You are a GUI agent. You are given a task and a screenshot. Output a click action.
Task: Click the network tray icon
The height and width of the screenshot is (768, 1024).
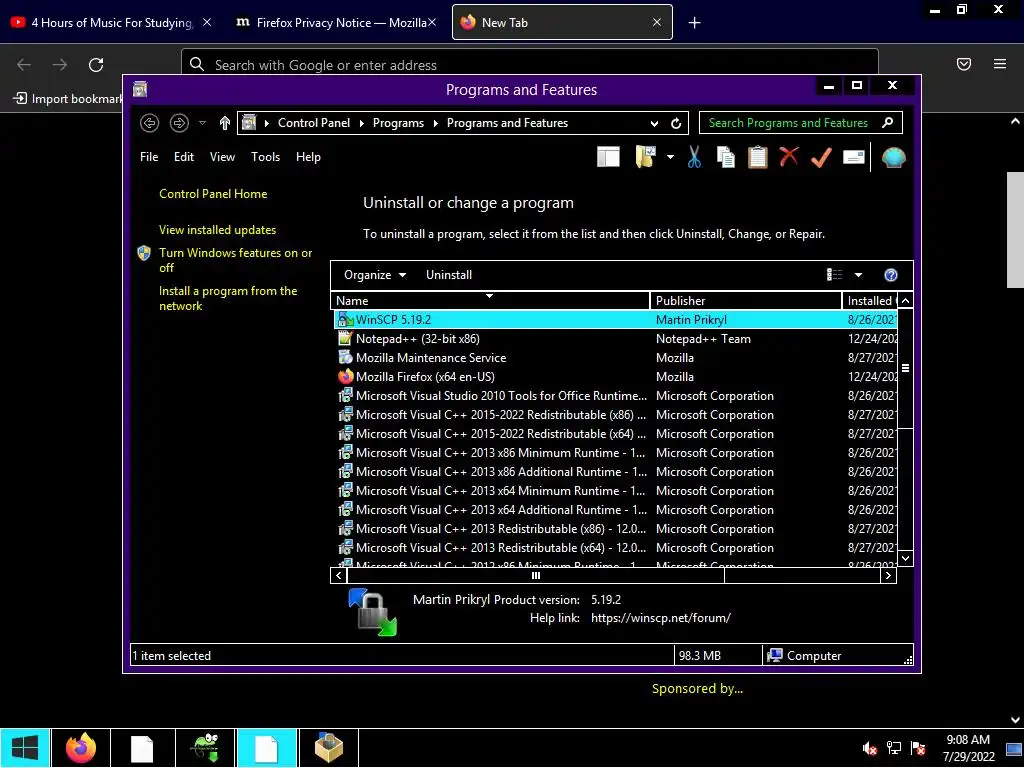click(x=893, y=748)
